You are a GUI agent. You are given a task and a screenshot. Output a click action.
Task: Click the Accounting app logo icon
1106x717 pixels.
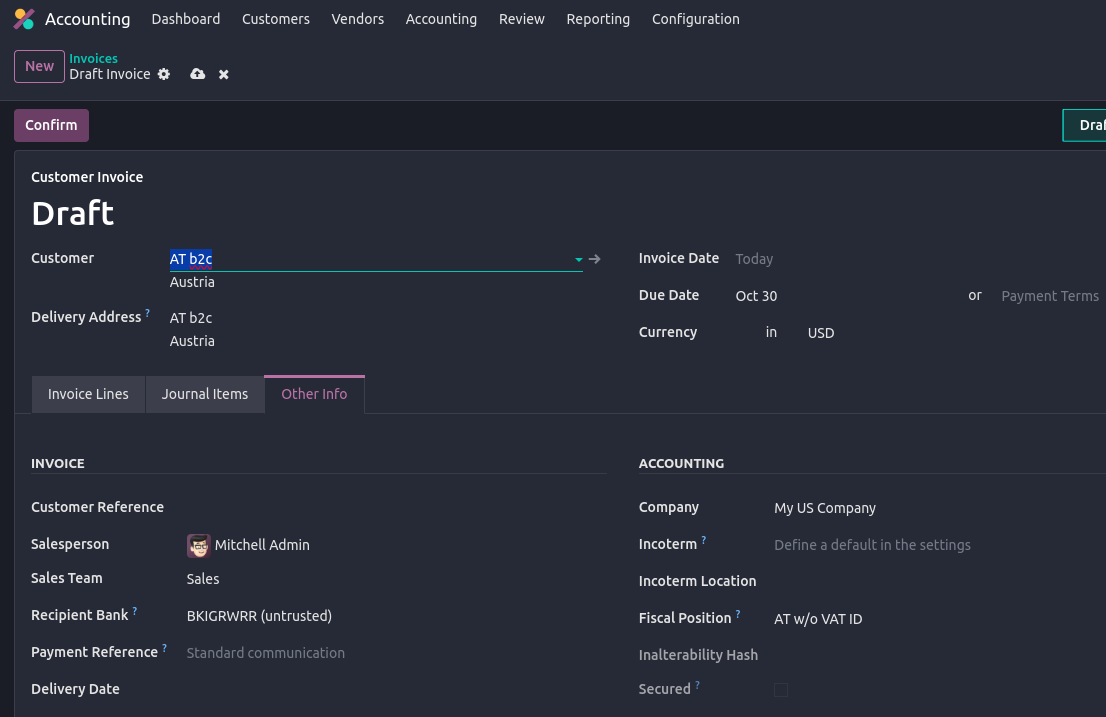point(24,19)
